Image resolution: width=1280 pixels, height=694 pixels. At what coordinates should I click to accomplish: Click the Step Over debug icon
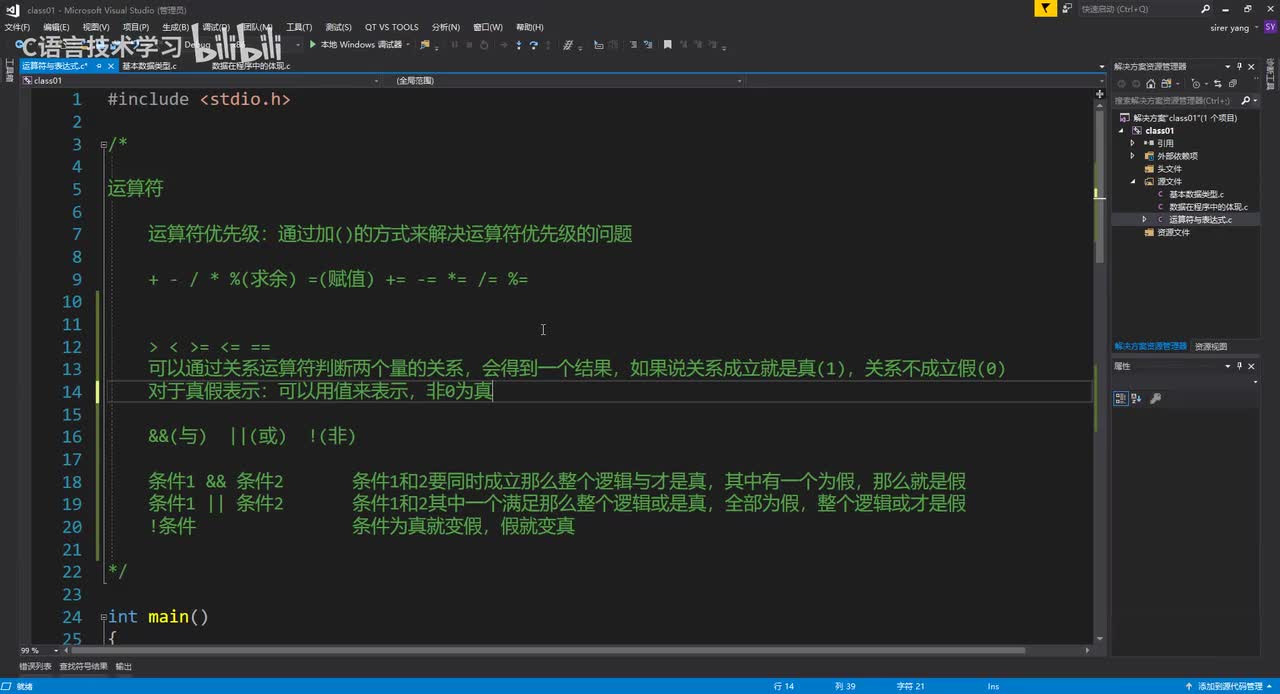click(x=533, y=45)
